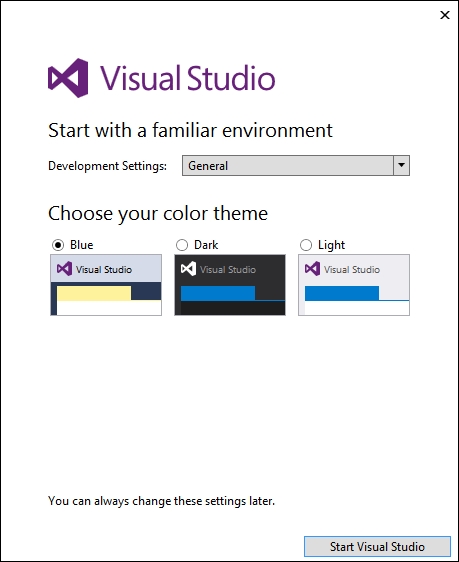The width and height of the screenshot is (459, 562).
Task: Click the Blue theme preview thumbnail
Action: click(106, 285)
